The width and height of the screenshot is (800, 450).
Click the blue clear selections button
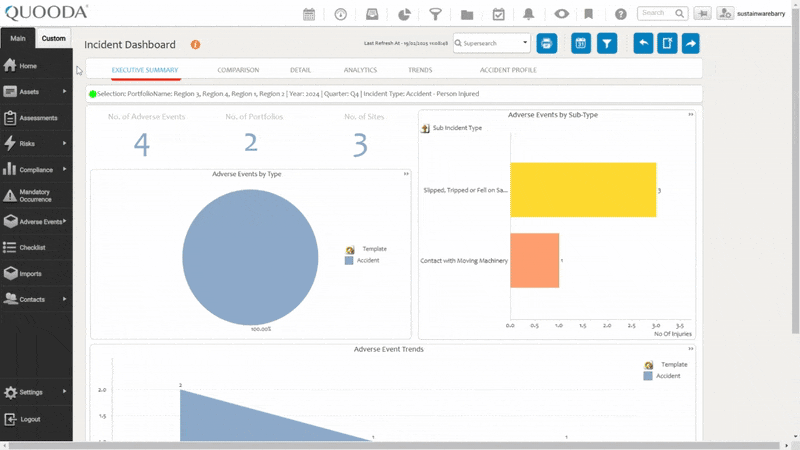(x=667, y=43)
